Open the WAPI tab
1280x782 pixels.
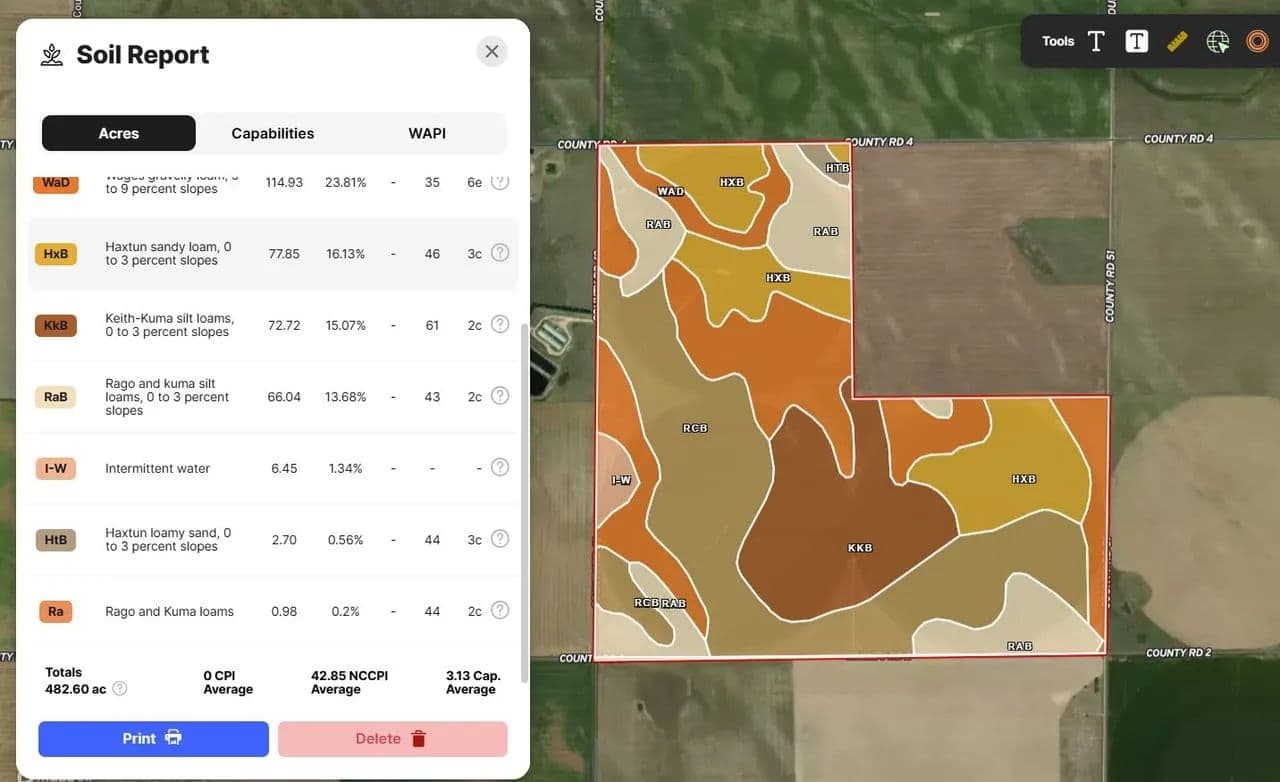point(427,133)
